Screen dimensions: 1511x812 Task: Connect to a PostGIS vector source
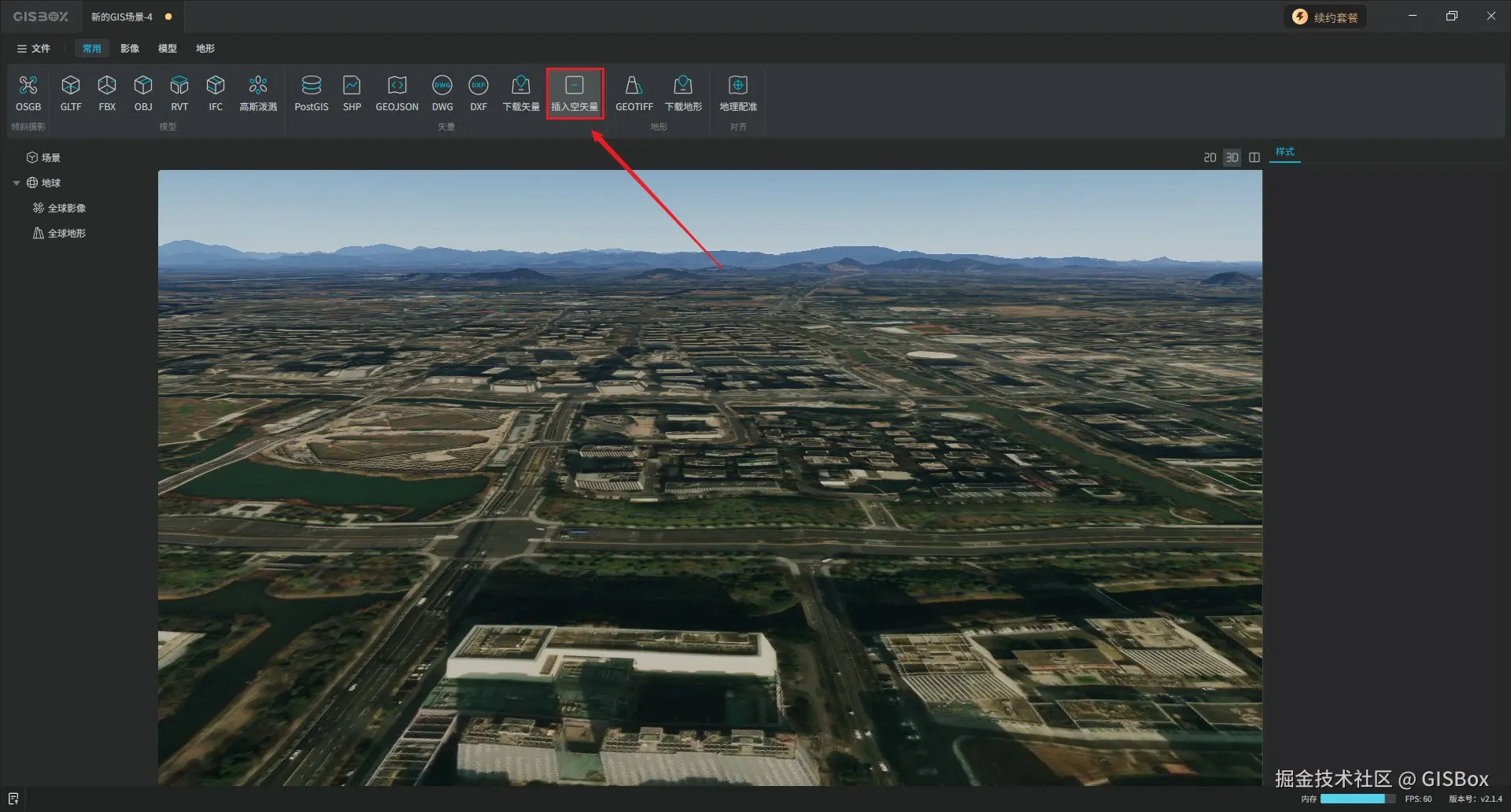[312, 94]
